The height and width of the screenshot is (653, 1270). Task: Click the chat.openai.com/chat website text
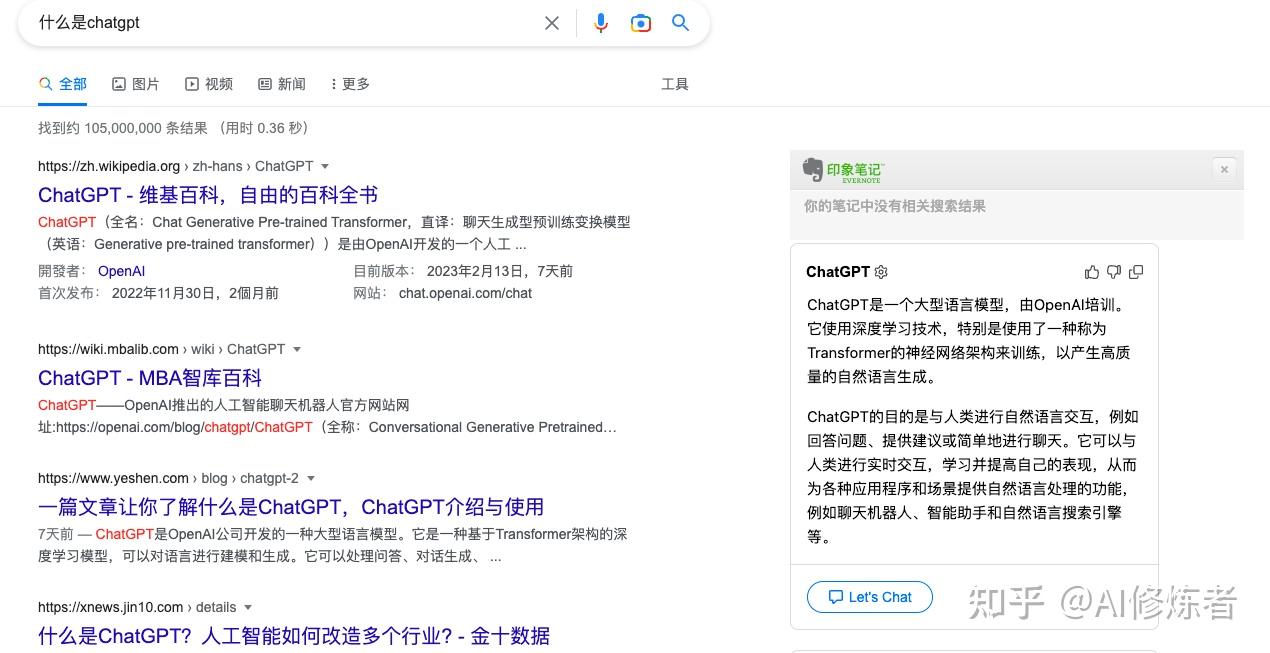[x=465, y=293]
